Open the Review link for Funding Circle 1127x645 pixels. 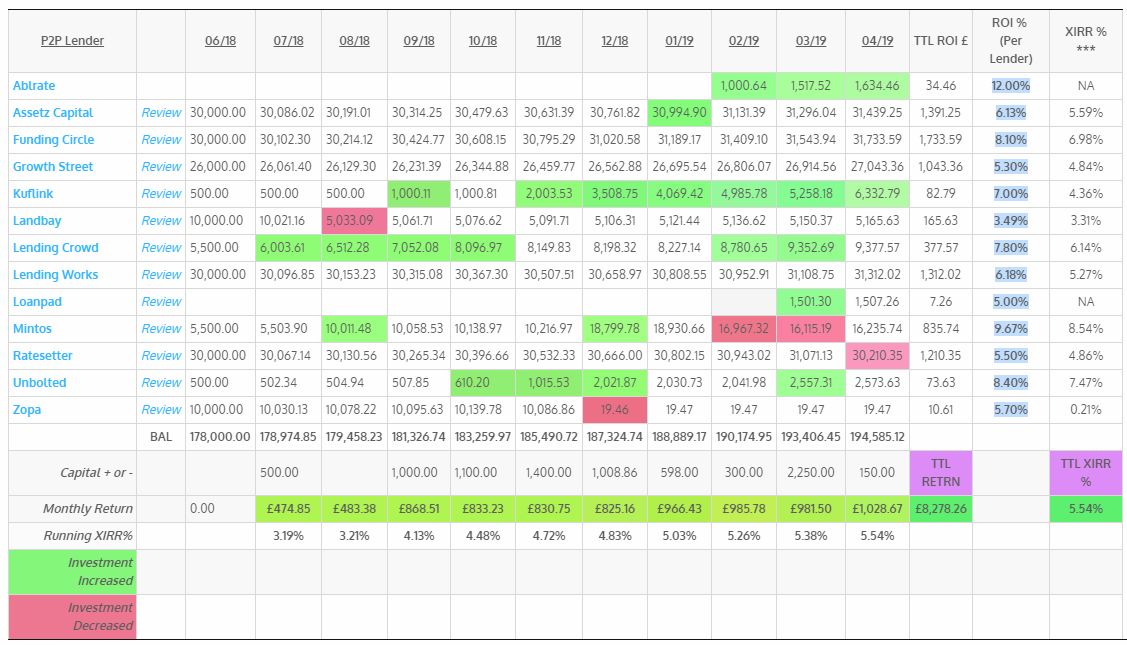[161, 139]
